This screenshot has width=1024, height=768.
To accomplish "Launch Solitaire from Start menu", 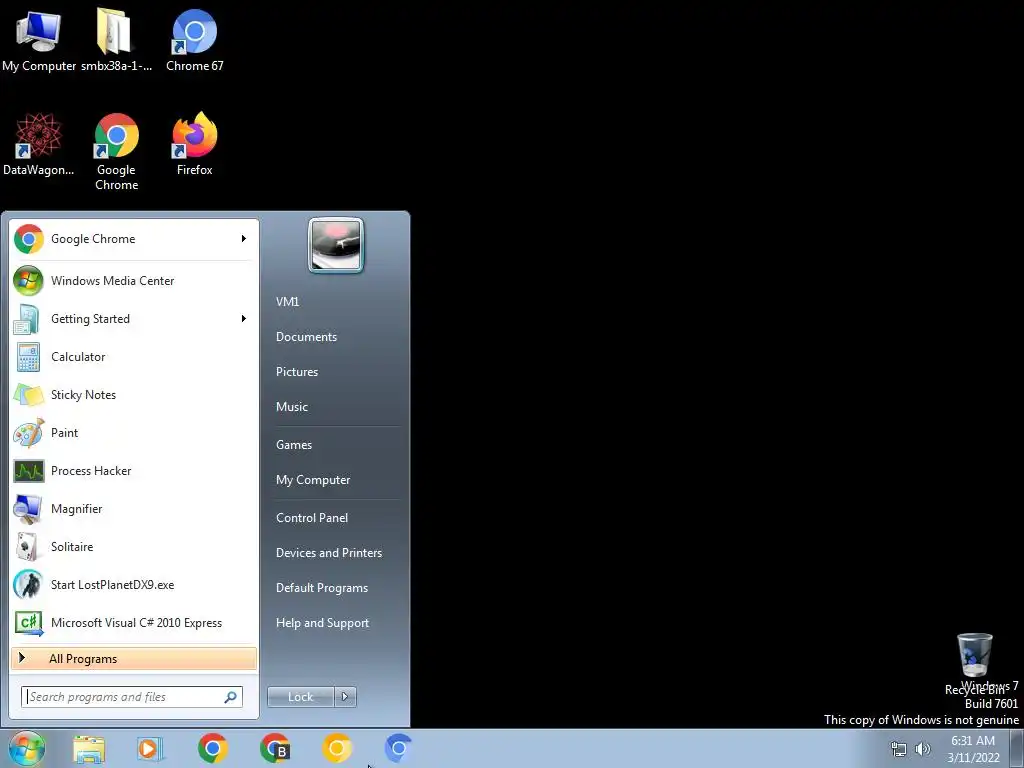I will (x=134, y=547).
